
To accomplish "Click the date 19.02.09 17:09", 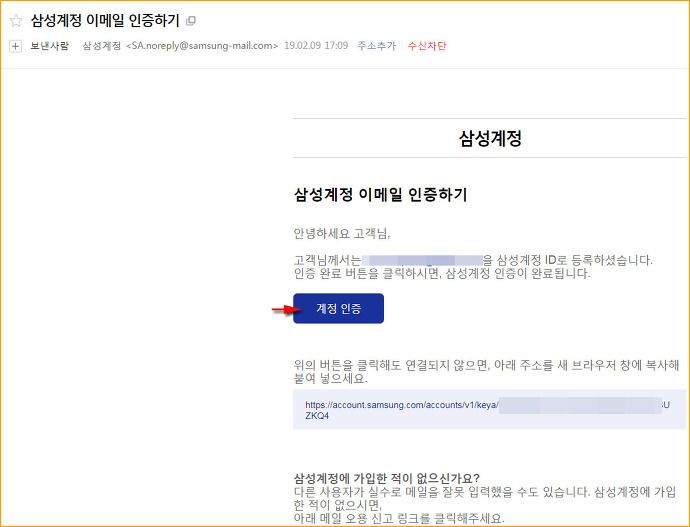I will [316, 46].
